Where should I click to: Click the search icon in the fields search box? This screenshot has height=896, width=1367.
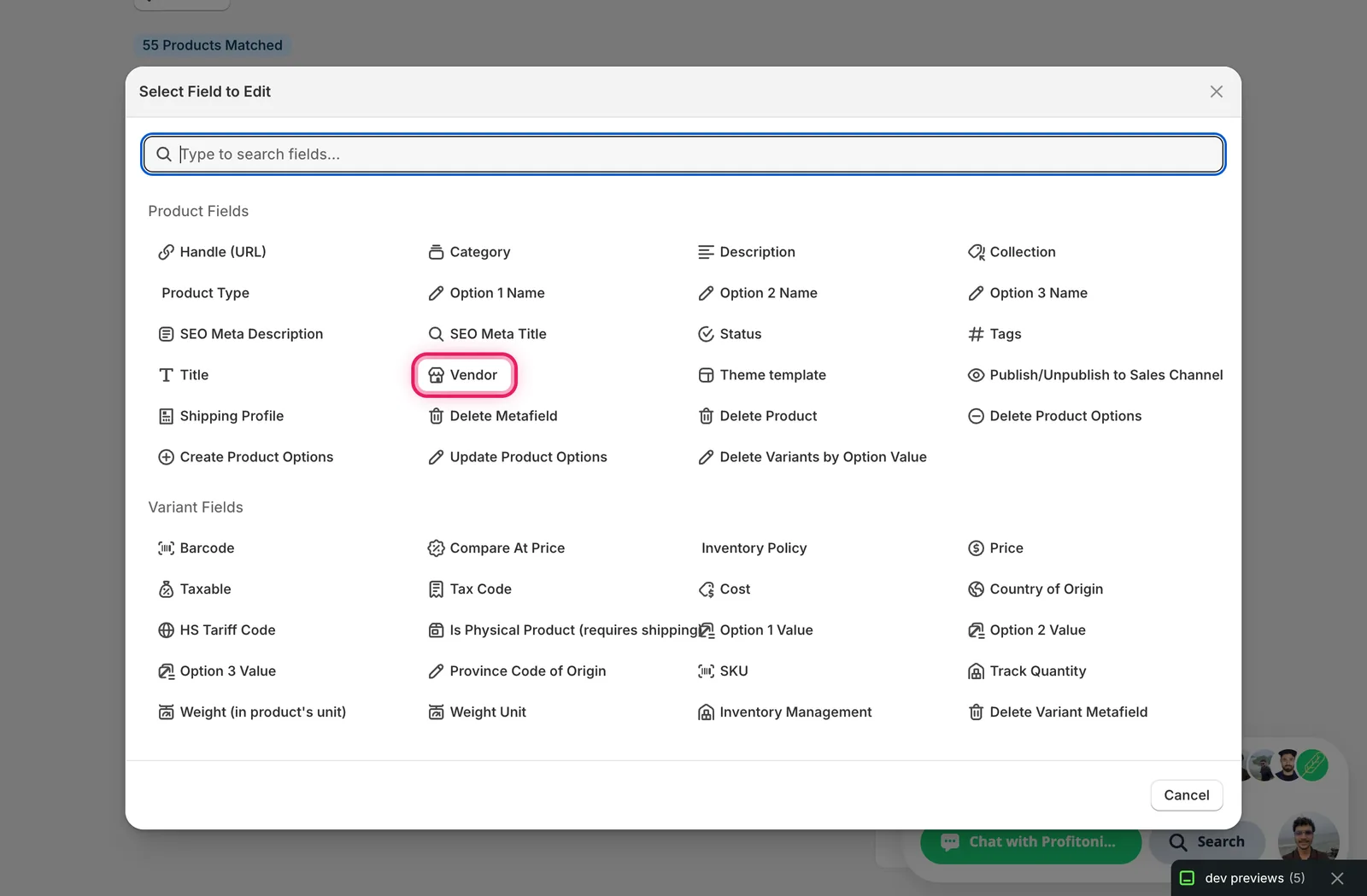(x=164, y=155)
